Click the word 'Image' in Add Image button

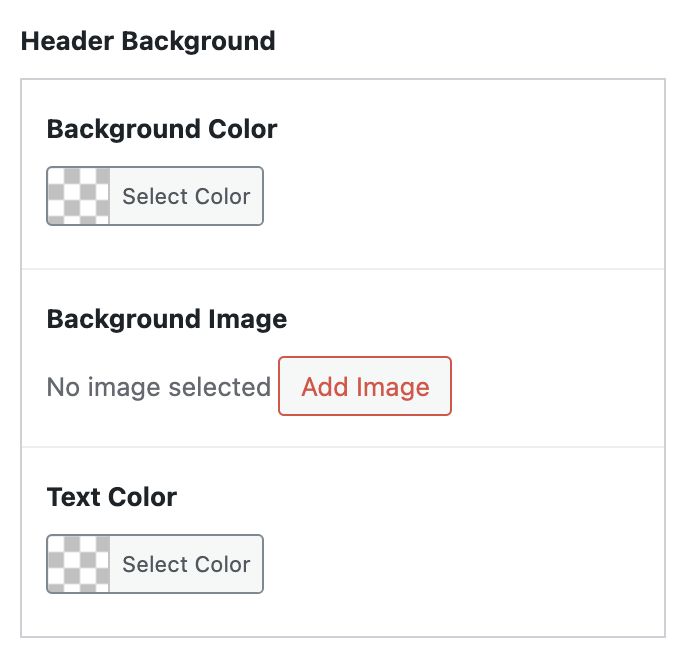point(393,387)
